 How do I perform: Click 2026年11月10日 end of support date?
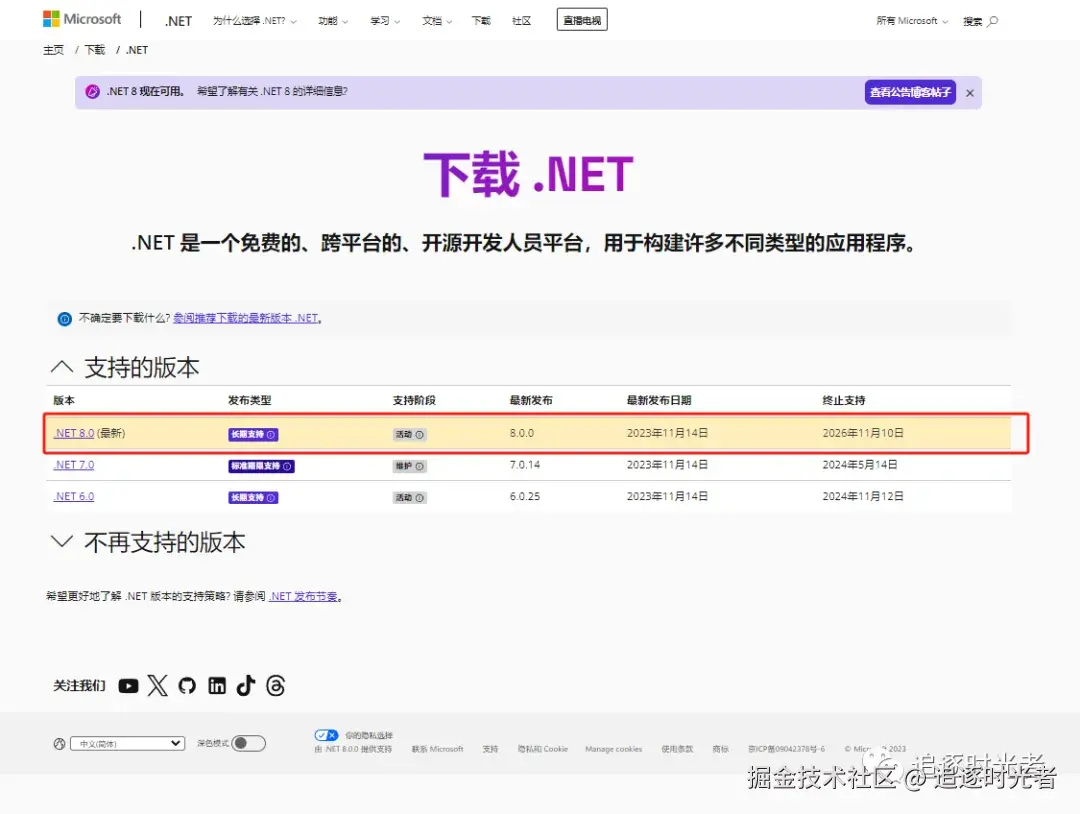(863, 433)
